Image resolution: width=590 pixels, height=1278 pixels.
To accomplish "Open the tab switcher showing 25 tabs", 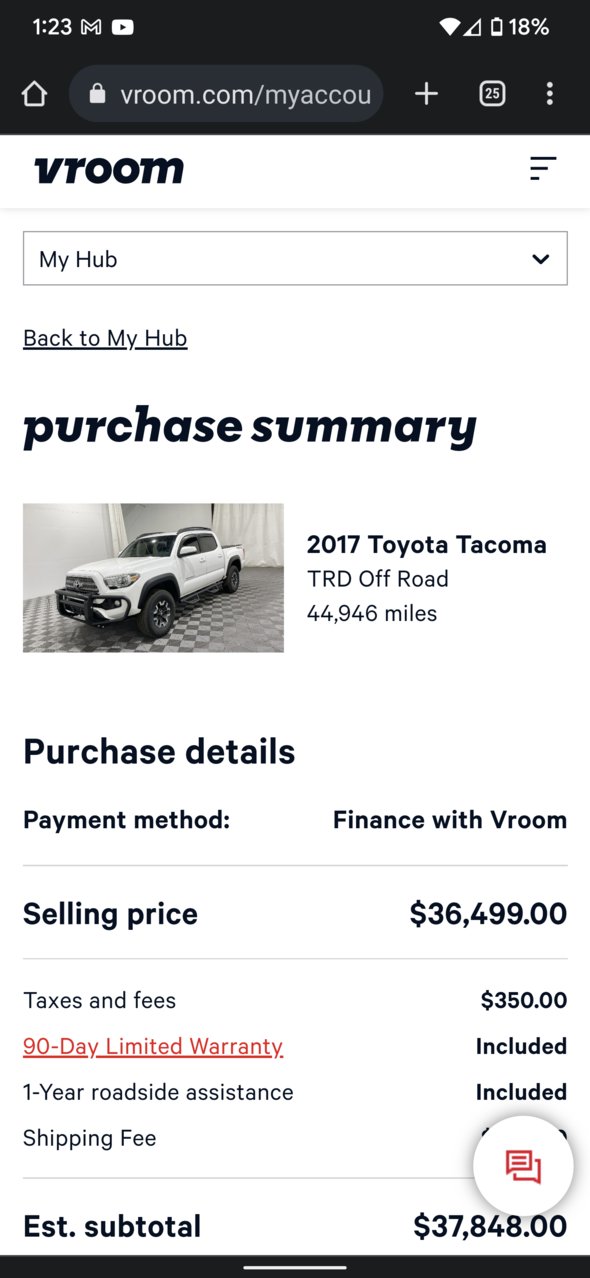I will [492, 94].
